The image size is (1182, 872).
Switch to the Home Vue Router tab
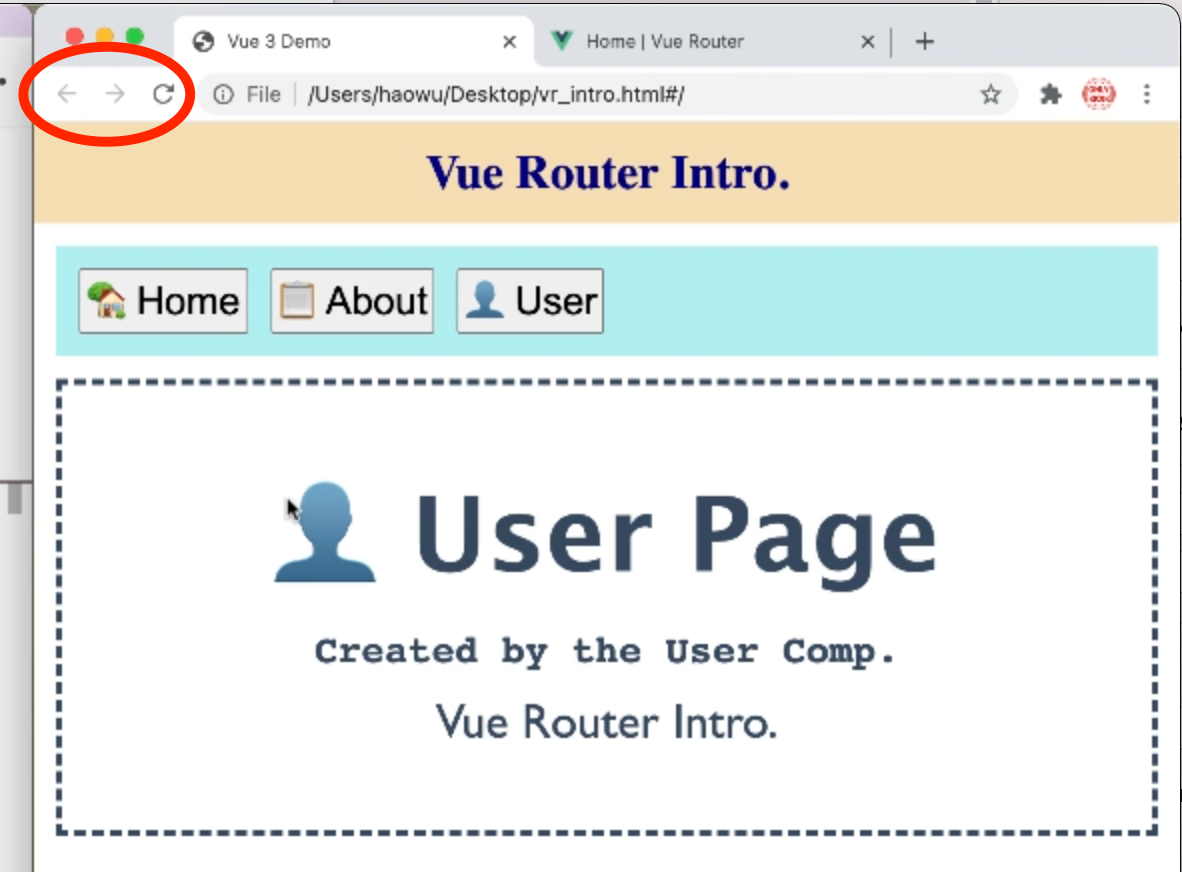pyautogui.click(x=650, y=41)
